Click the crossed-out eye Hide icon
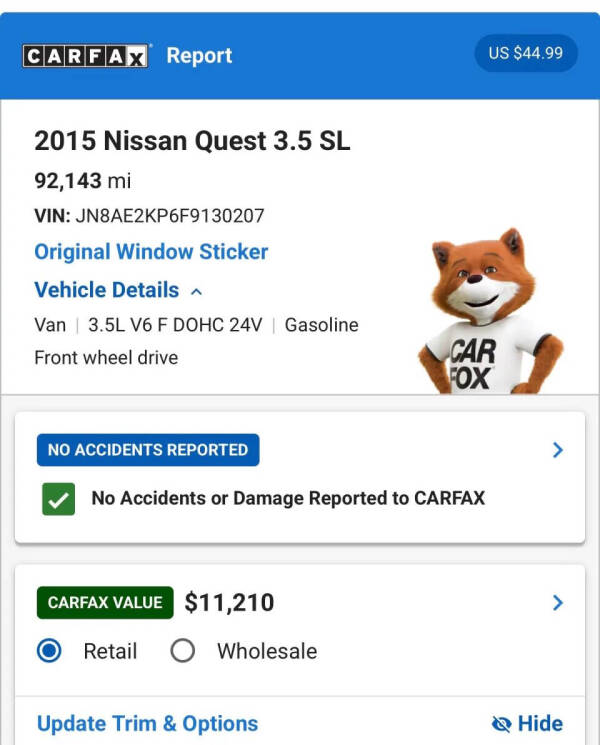 coord(502,724)
